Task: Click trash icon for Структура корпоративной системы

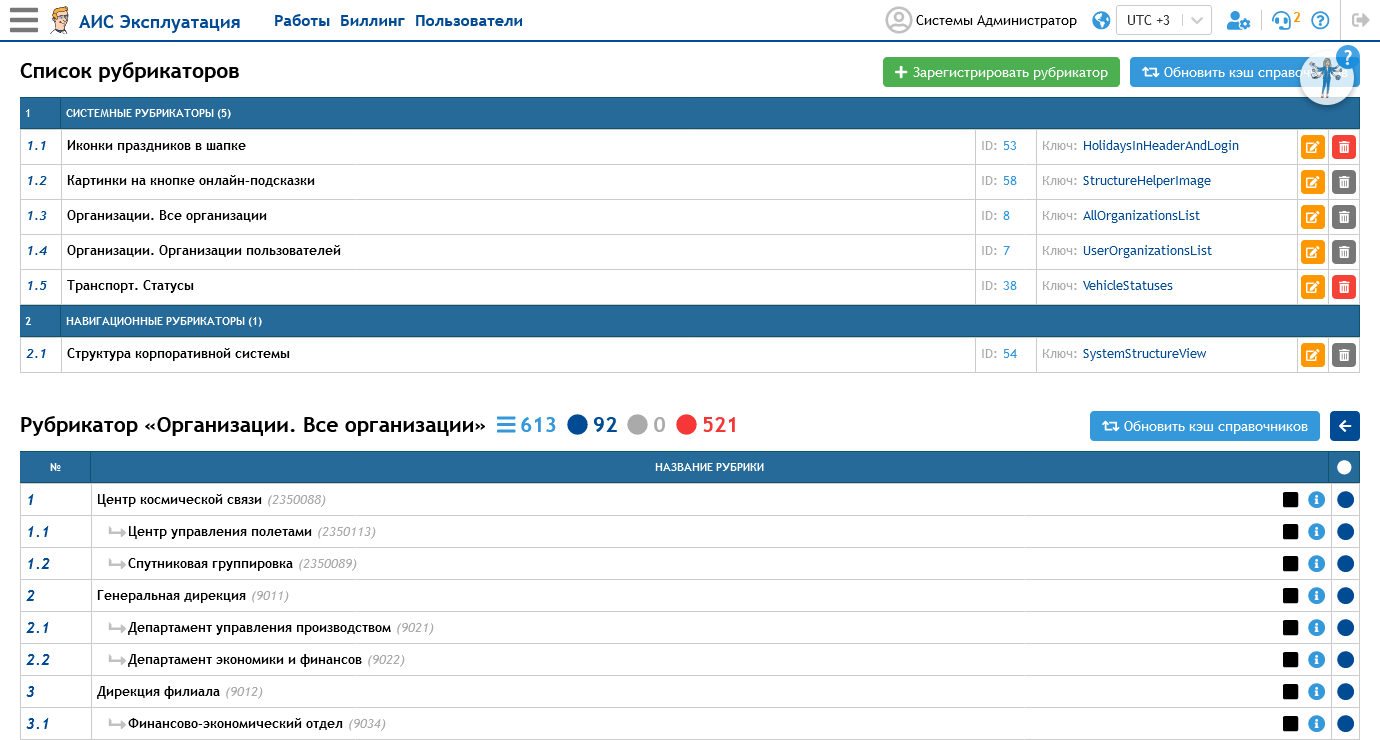Action: 1344,355
